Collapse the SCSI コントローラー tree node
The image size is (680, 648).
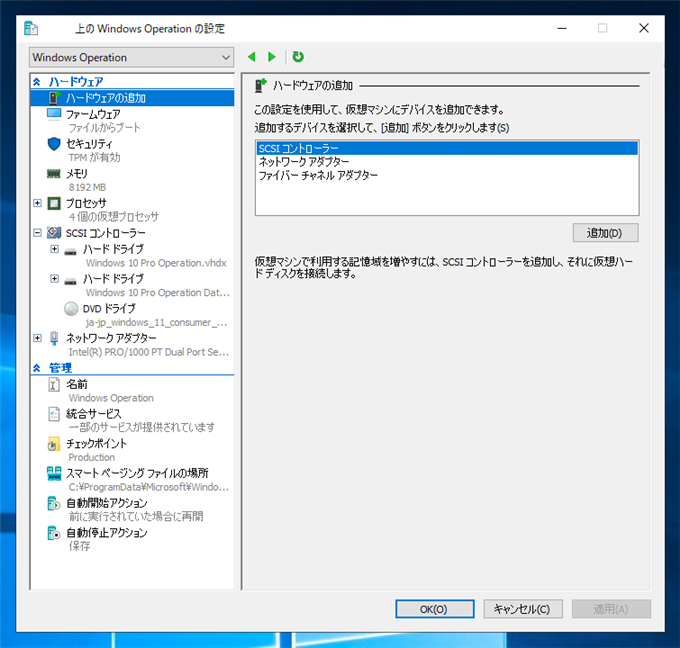(x=37, y=233)
